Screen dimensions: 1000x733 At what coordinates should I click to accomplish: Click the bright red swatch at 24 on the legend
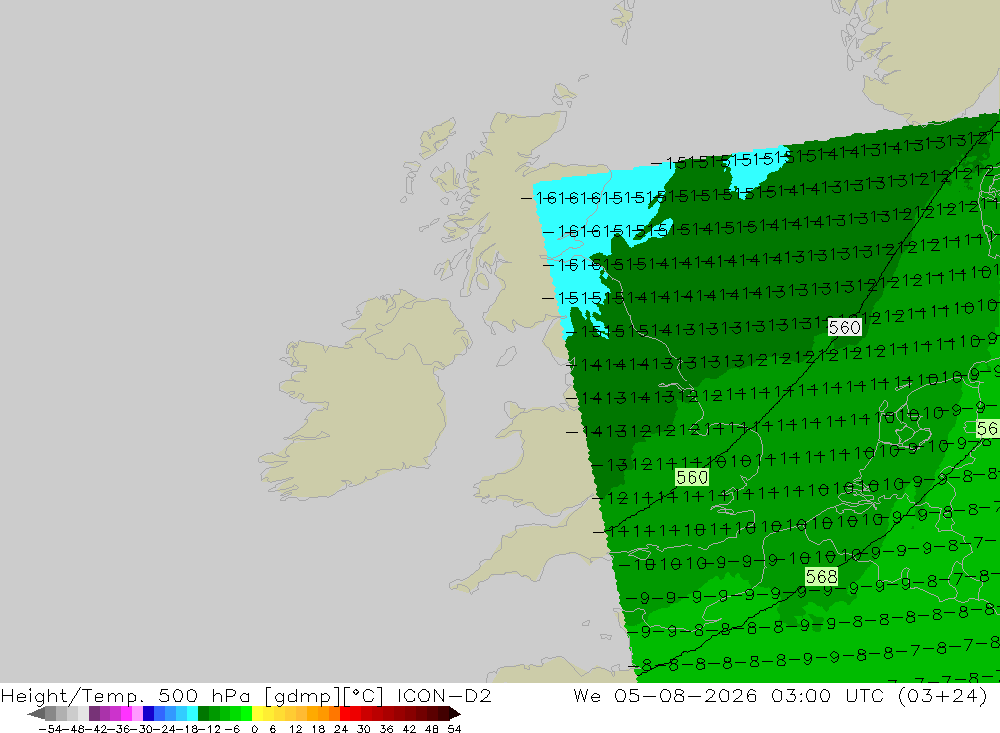[x=345, y=713]
